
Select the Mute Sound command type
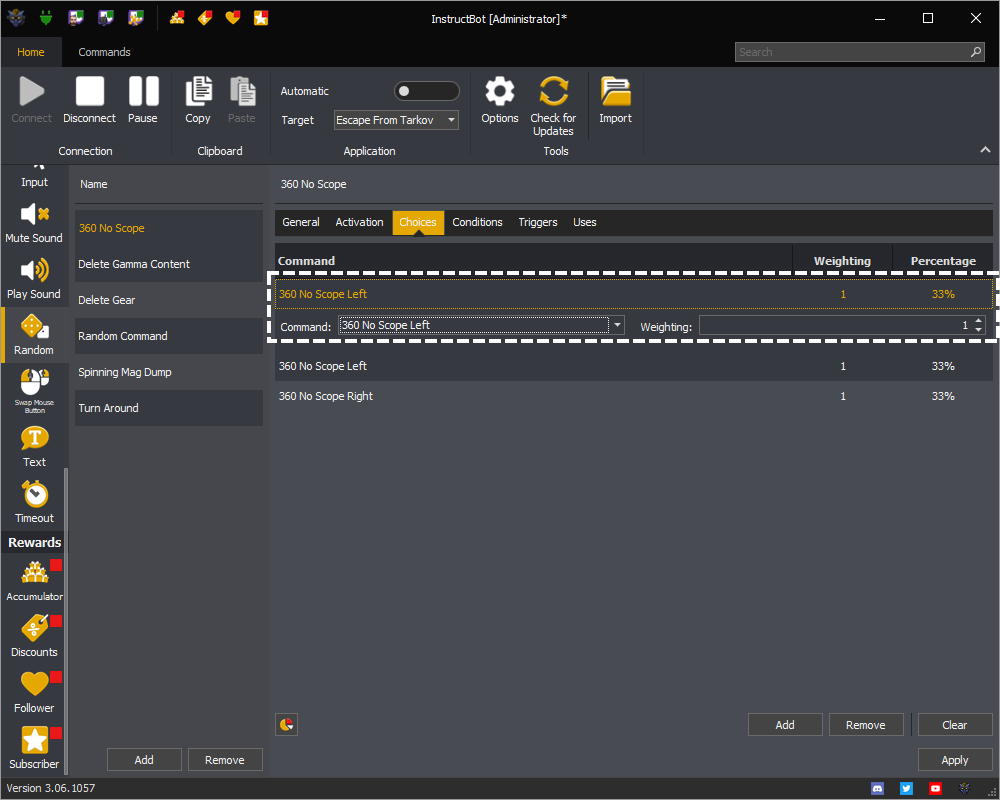34,223
